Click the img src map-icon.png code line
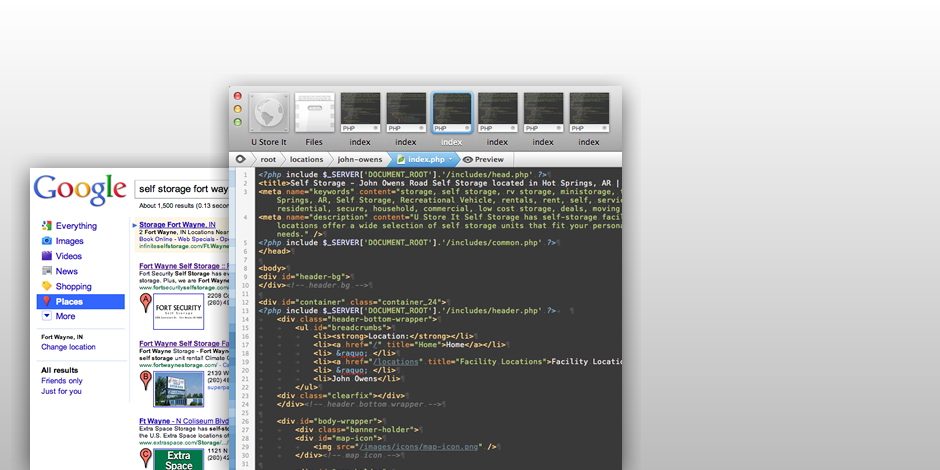Image resolution: width=940 pixels, height=470 pixels. (x=405, y=447)
